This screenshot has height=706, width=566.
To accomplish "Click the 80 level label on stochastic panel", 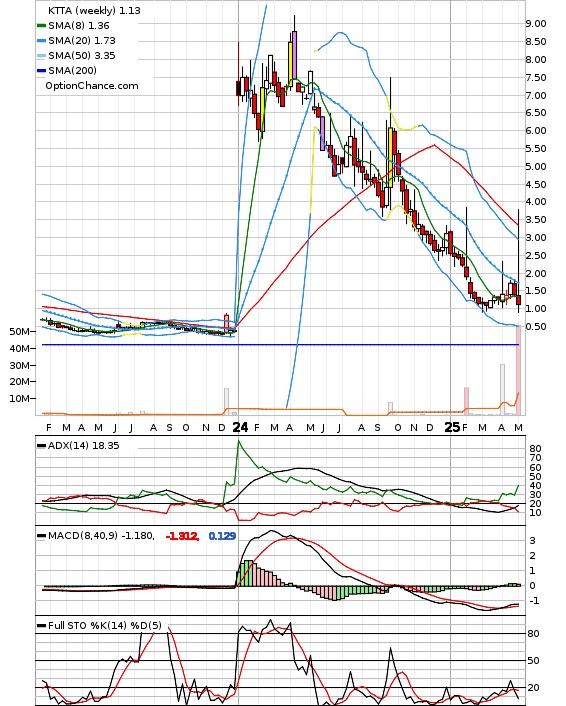I will click(x=534, y=634).
